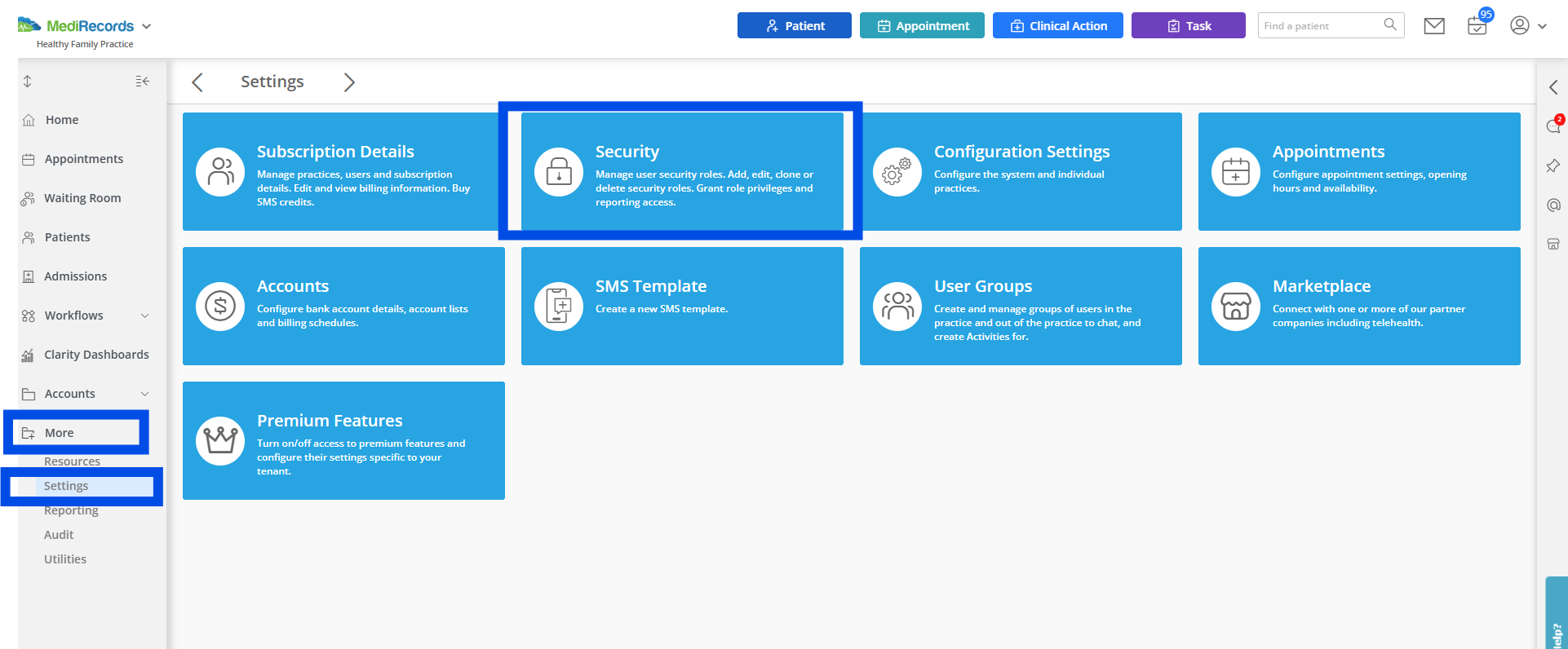Open the chat notifications icon in right panel
The height and width of the screenshot is (649, 1568).
(x=1553, y=126)
